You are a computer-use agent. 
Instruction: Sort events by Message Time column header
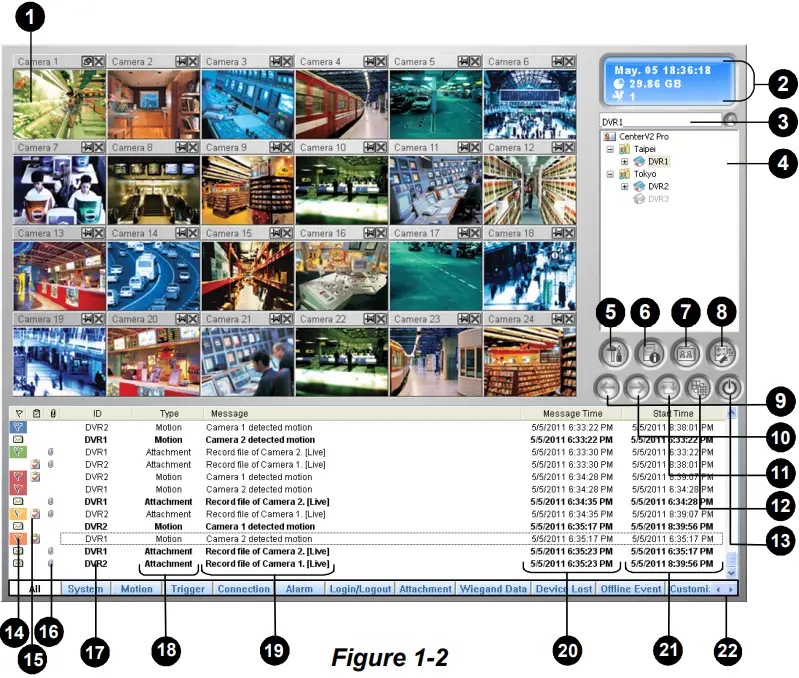pos(572,414)
